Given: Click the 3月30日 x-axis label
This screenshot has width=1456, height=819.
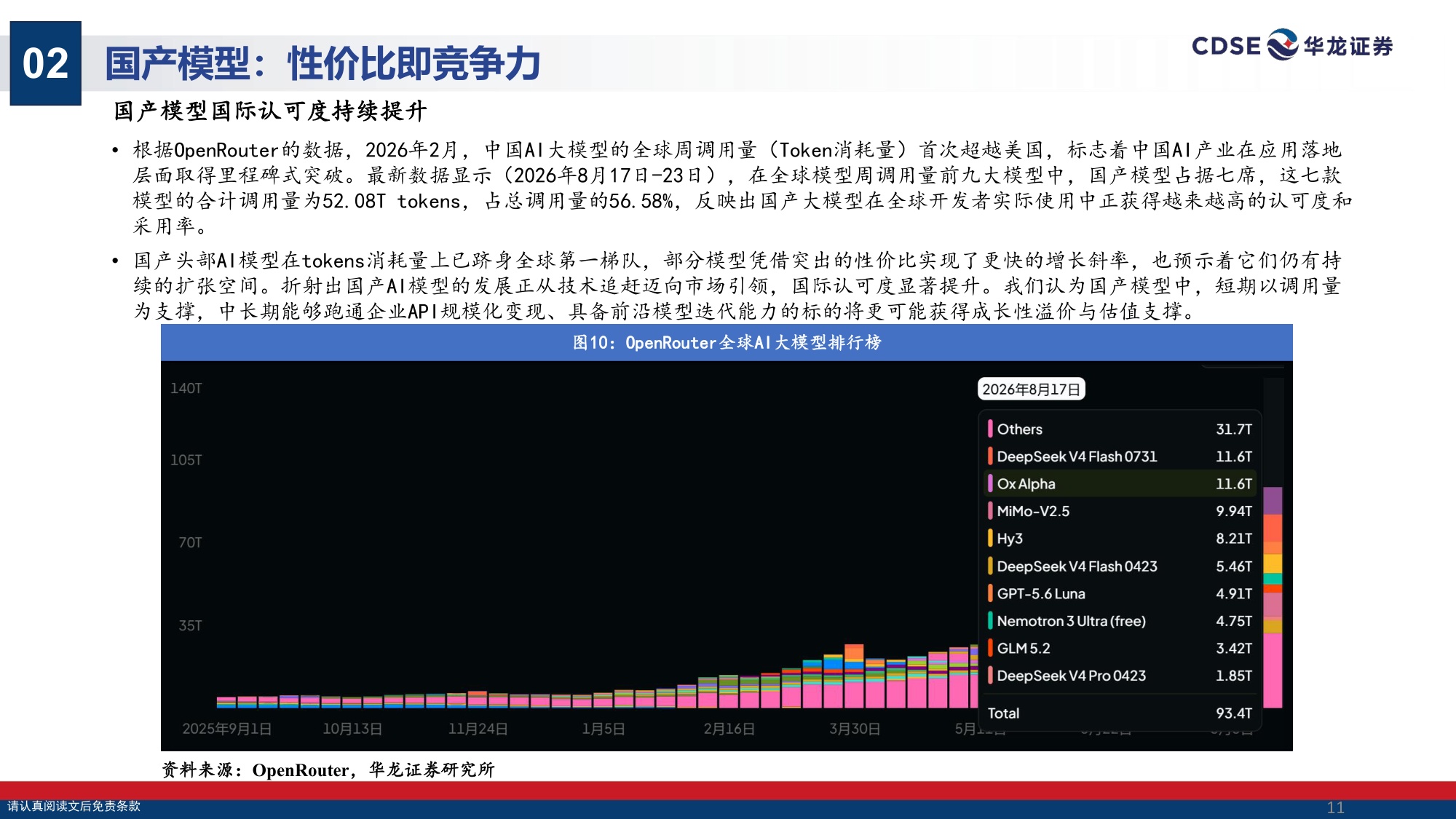Looking at the screenshot, I should pos(855,729).
